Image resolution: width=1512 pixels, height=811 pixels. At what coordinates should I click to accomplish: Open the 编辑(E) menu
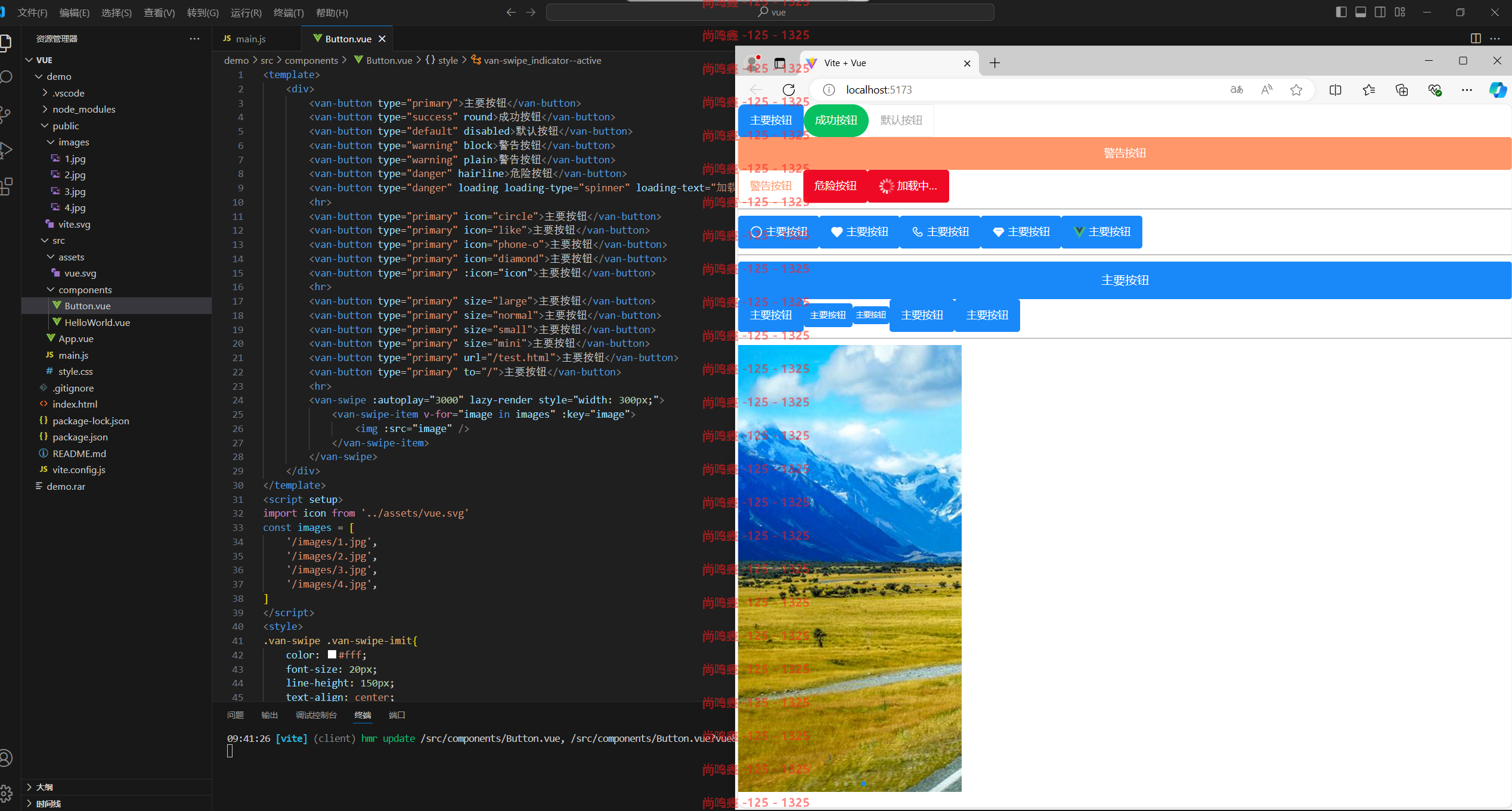(x=75, y=13)
